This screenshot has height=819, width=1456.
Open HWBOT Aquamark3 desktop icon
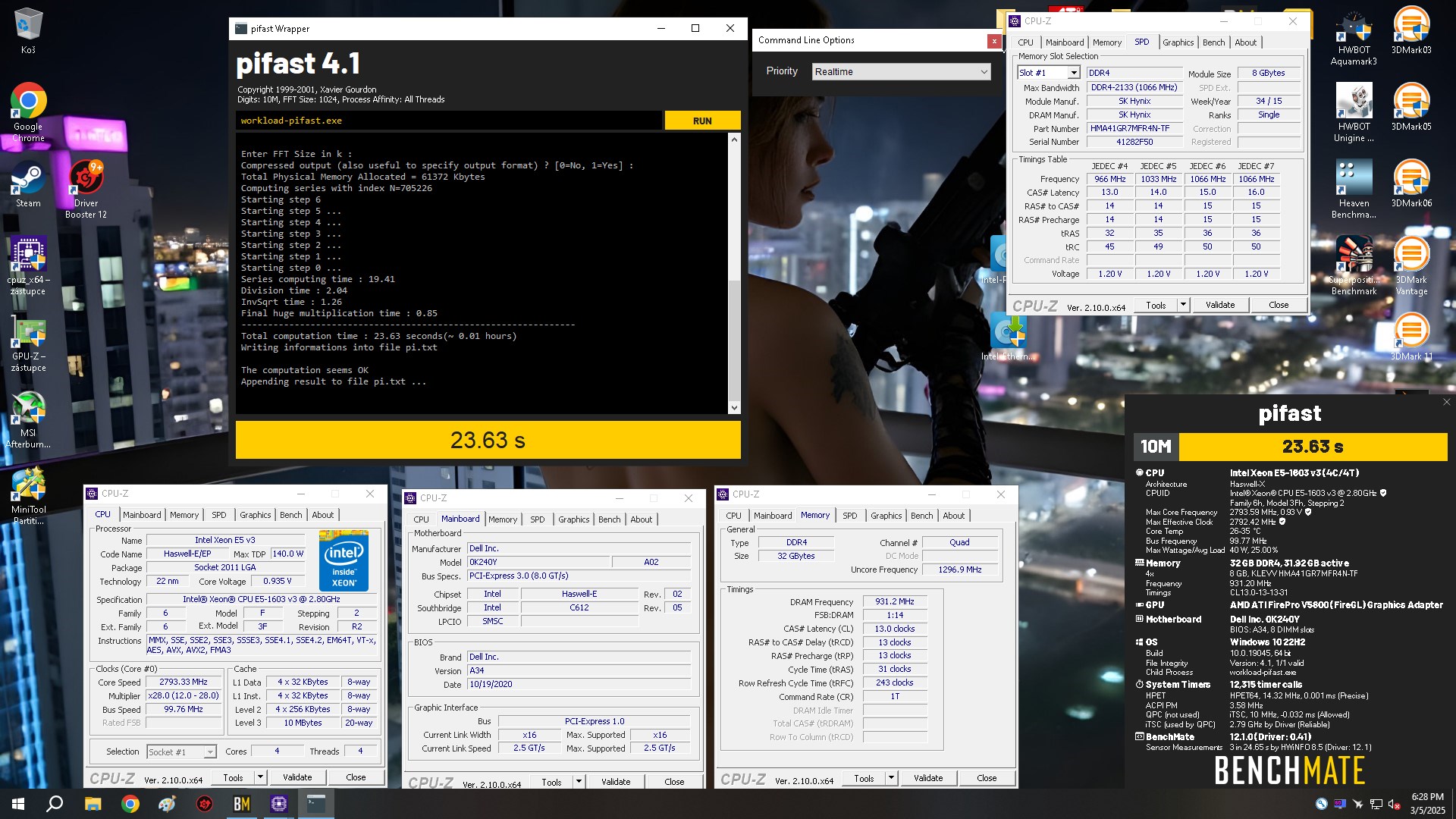point(1354,36)
